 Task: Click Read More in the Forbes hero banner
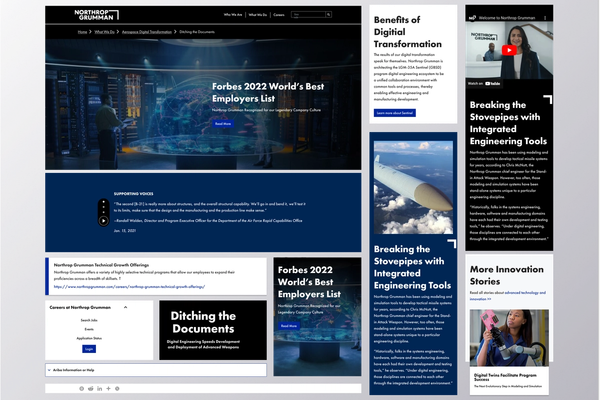click(223, 124)
